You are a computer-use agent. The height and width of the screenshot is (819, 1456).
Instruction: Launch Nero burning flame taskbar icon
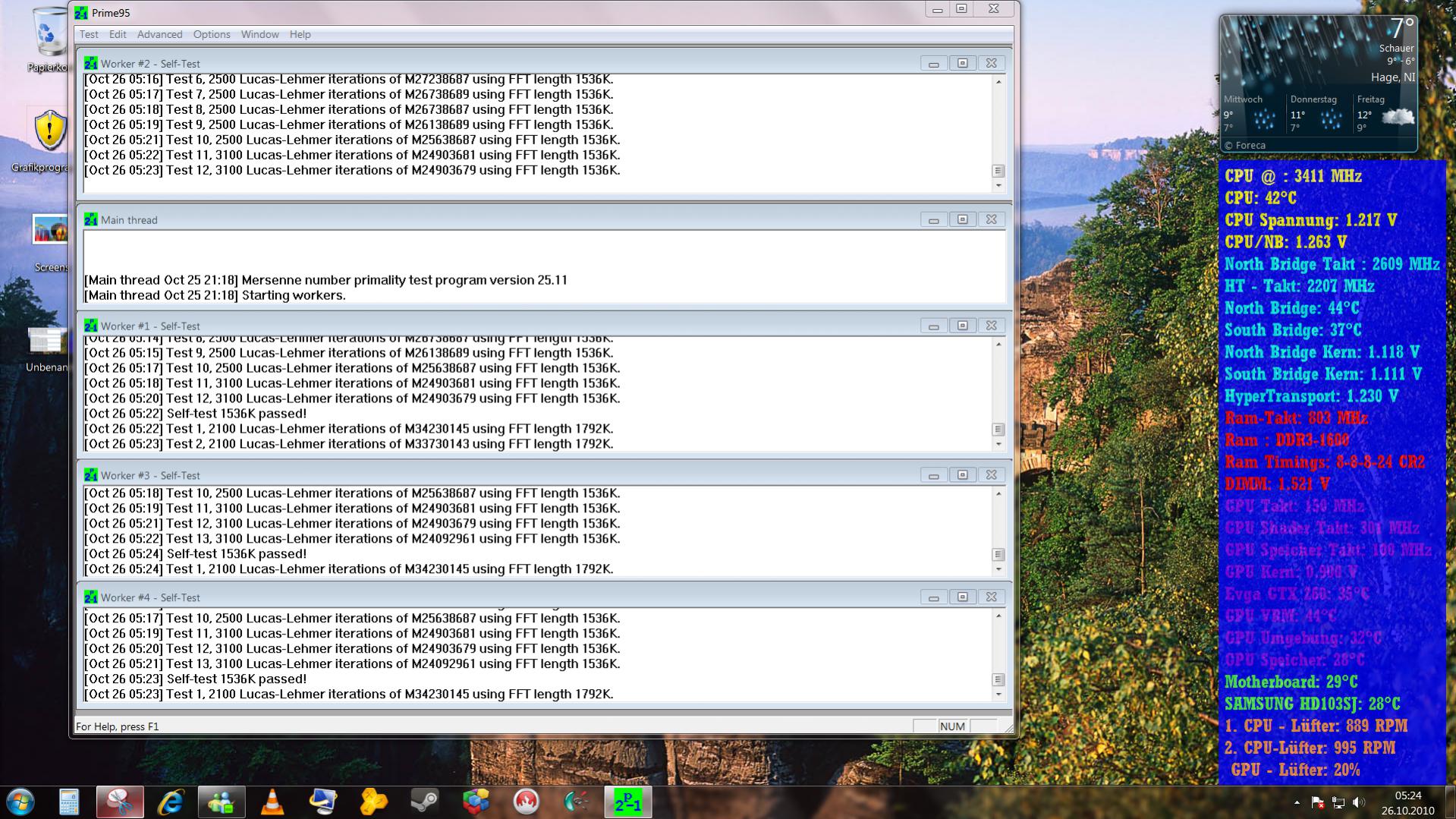point(527,802)
